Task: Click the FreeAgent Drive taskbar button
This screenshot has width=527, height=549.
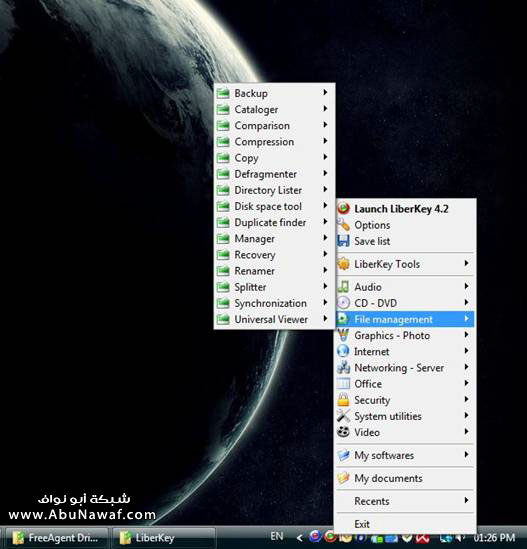Action: [x=56, y=537]
